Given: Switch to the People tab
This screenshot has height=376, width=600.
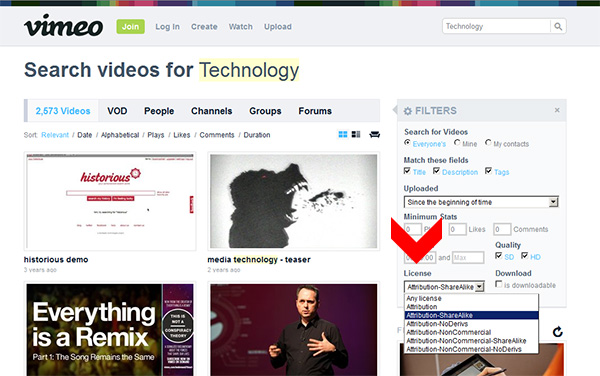Looking at the screenshot, I should pos(159,111).
